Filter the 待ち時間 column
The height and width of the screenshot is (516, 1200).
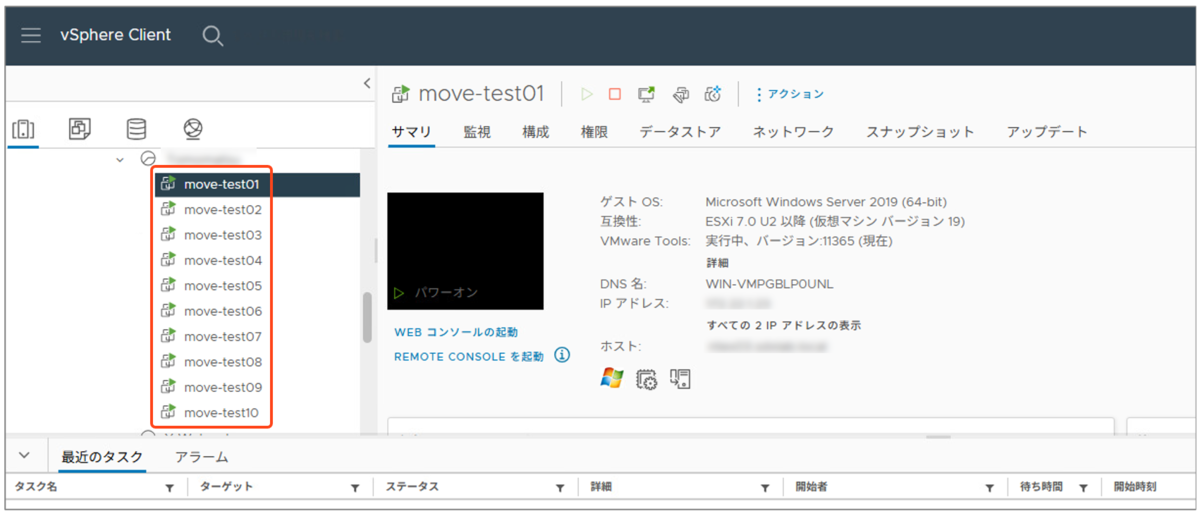pos(1083,488)
